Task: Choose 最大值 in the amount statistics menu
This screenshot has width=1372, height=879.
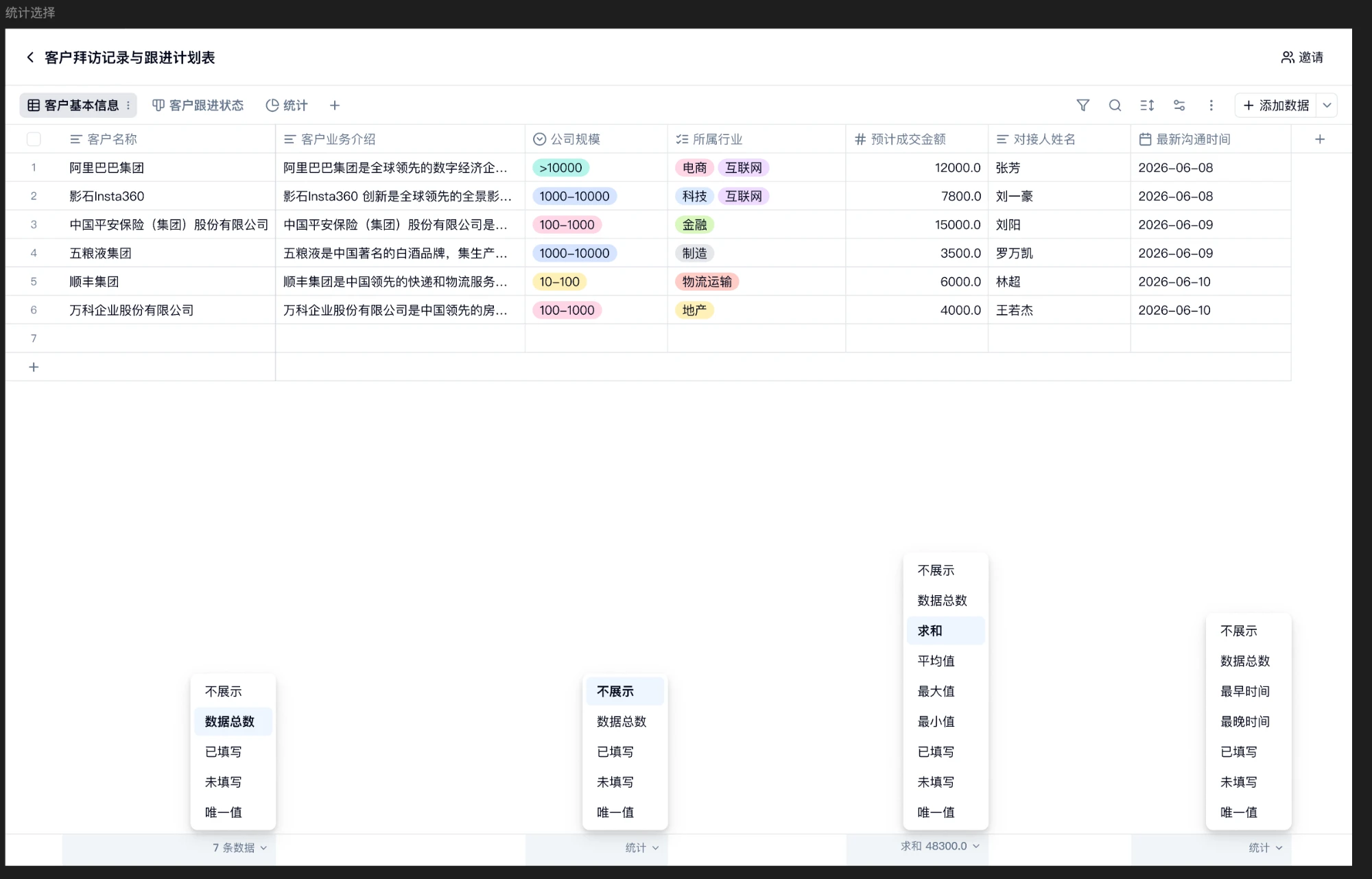Action: pos(945,691)
